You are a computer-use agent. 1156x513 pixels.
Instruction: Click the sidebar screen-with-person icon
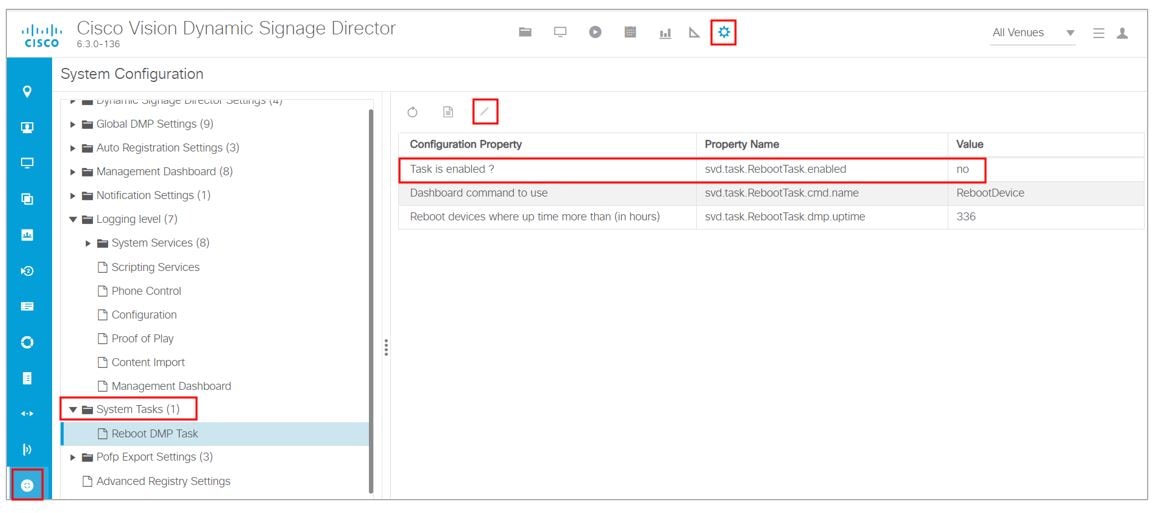tap(28, 128)
